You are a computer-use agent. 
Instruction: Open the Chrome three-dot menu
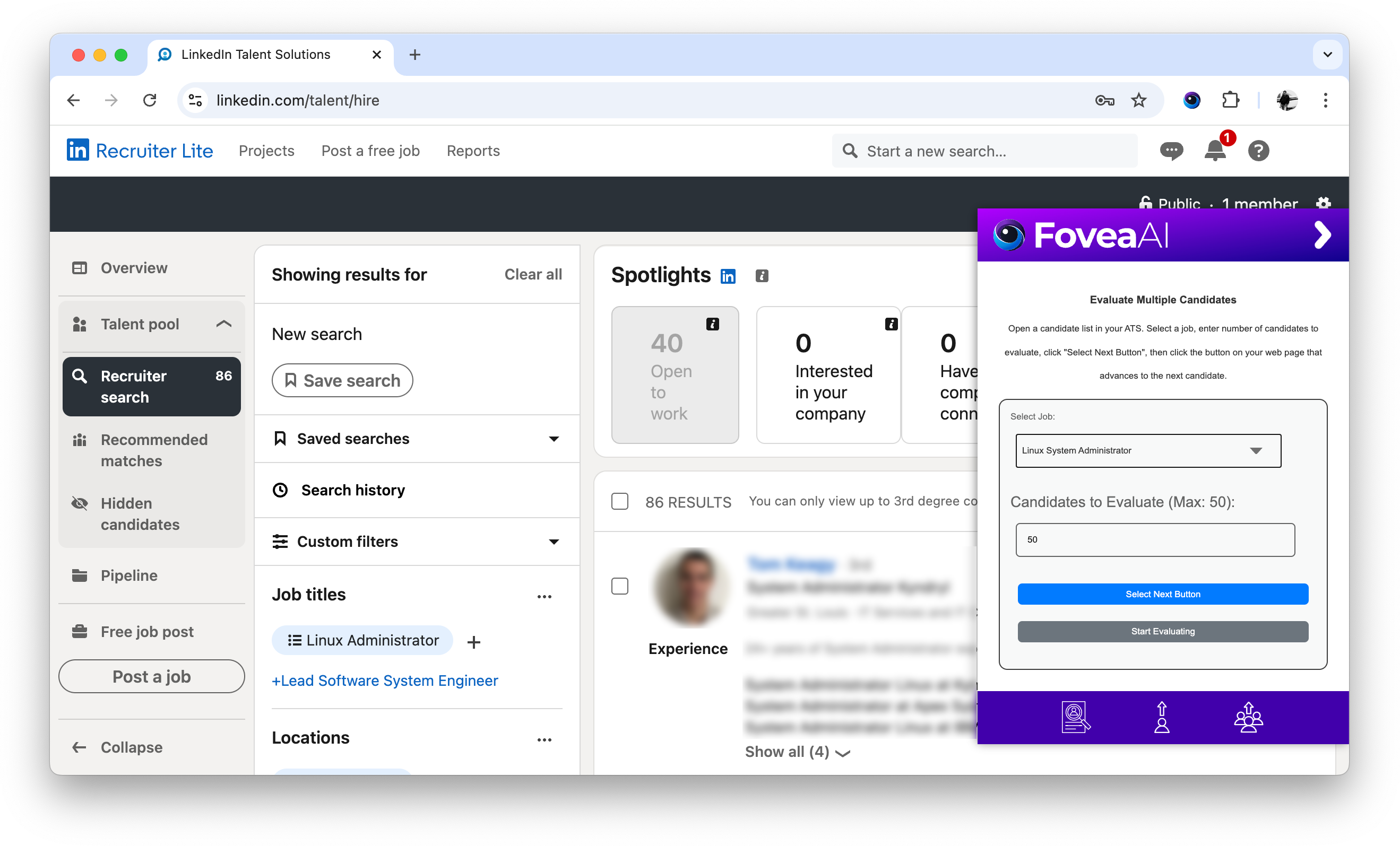click(x=1325, y=100)
